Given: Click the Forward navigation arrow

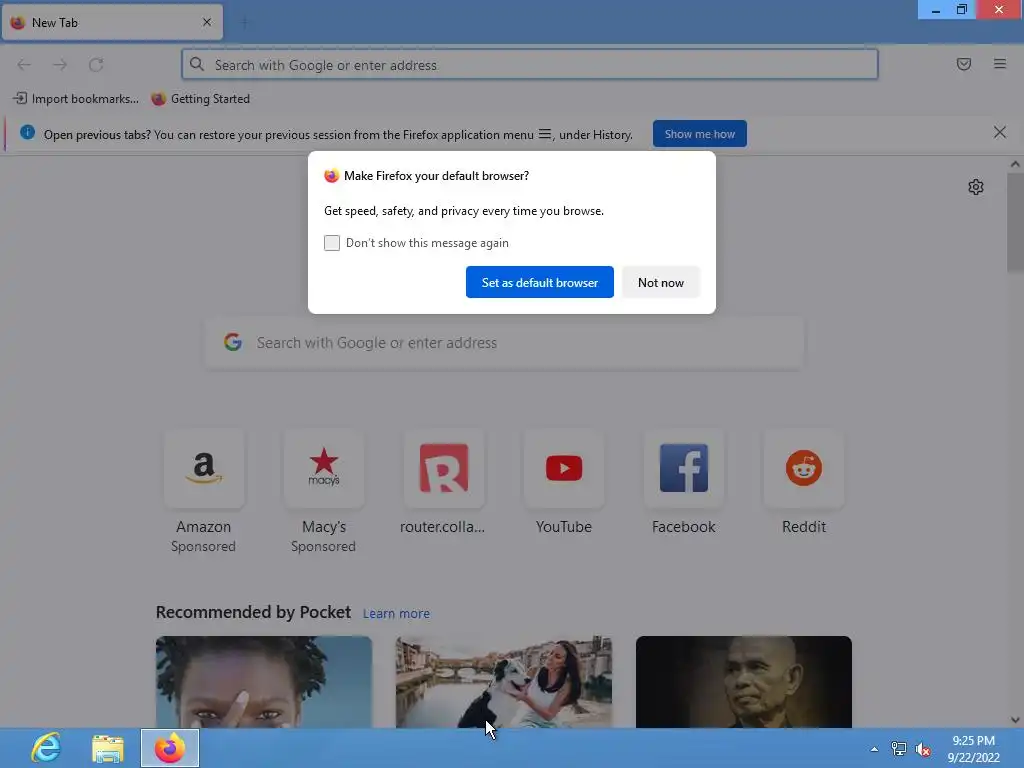Looking at the screenshot, I should coord(60,64).
